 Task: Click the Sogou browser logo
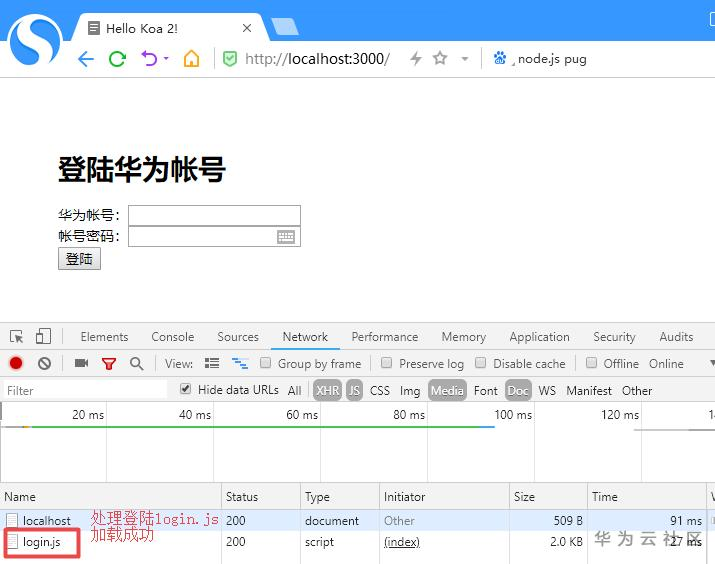(35, 40)
